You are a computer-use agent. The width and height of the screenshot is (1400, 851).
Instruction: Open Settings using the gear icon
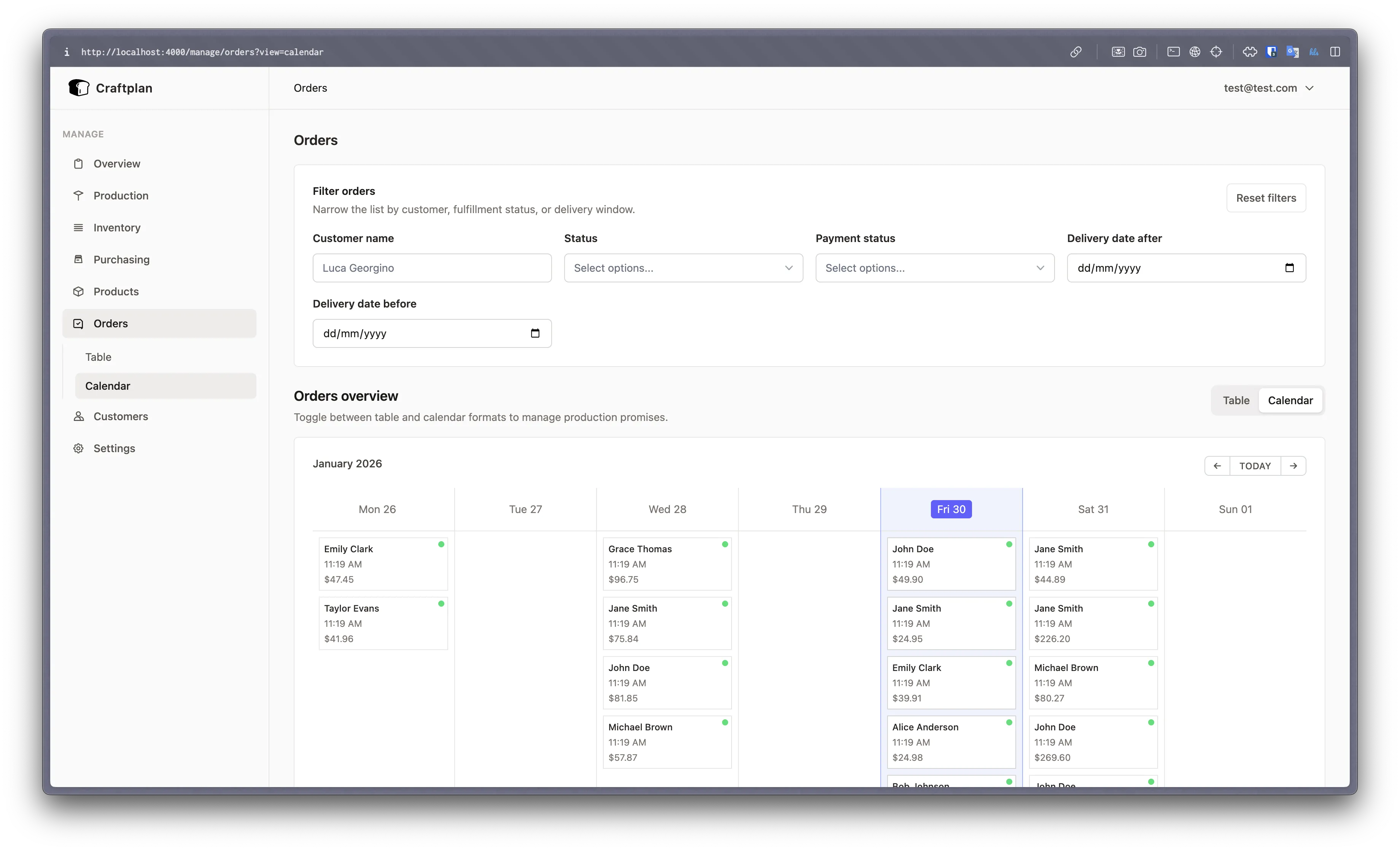[x=79, y=448]
